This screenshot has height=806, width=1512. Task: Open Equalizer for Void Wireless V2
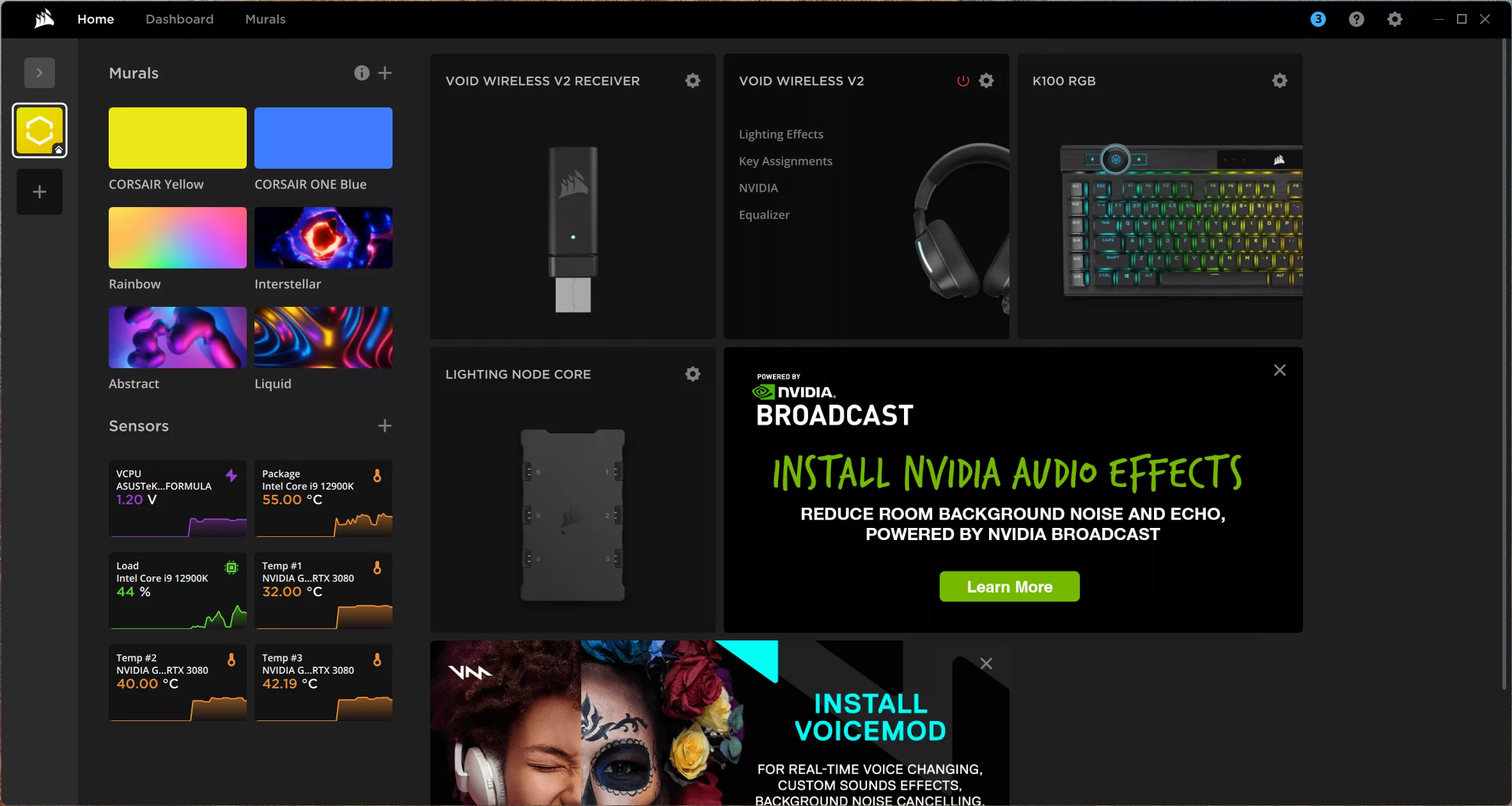764,215
